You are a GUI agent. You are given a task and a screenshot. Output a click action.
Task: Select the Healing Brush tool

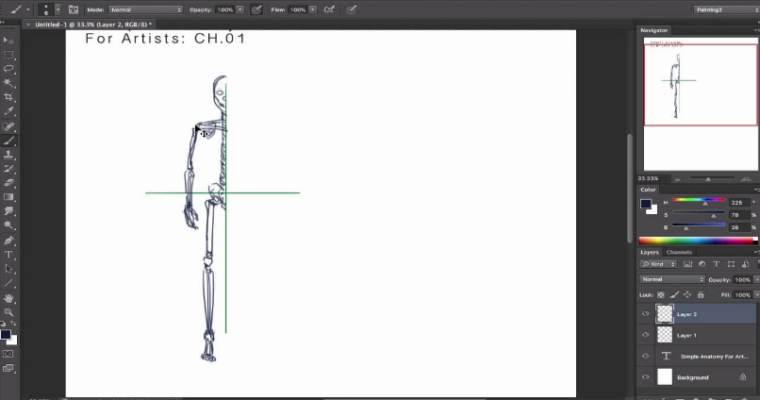click(8, 127)
